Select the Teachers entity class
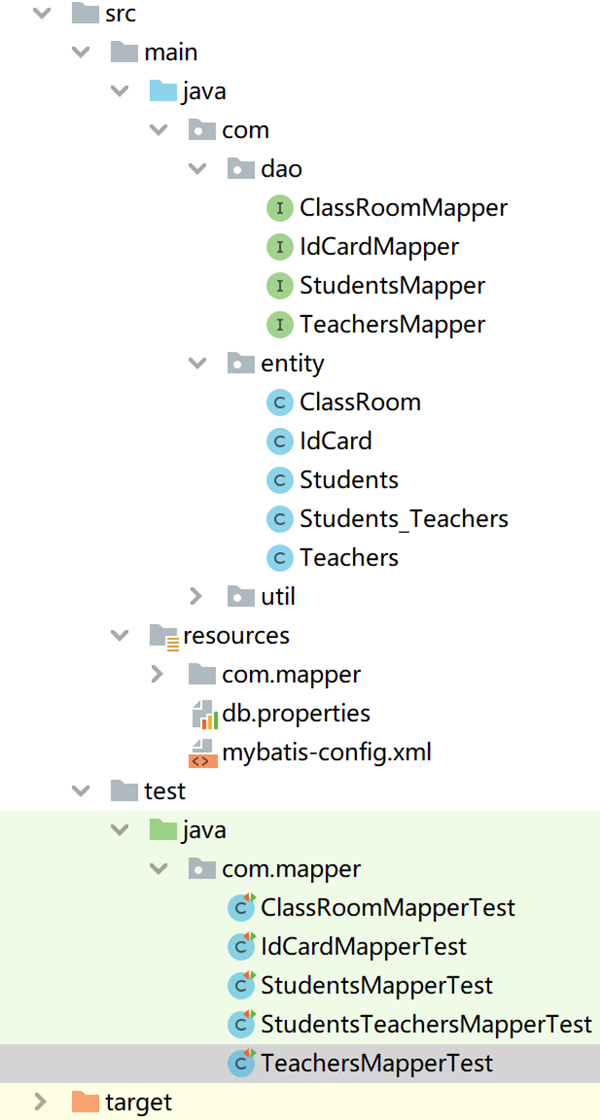Viewport: 600px width, 1120px height. coord(349,558)
